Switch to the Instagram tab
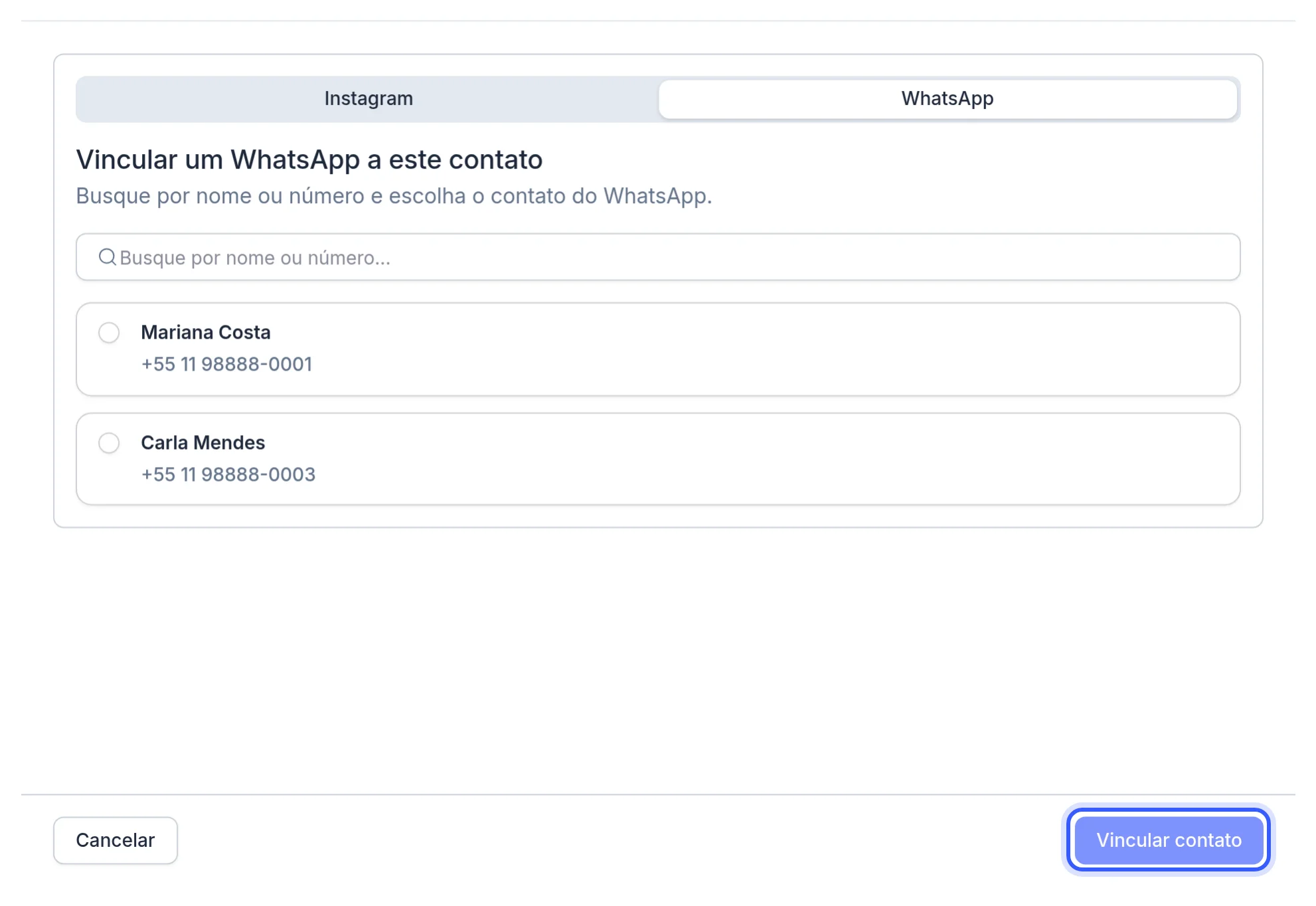Screen dimensions: 1316x906 click(x=369, y=99)
